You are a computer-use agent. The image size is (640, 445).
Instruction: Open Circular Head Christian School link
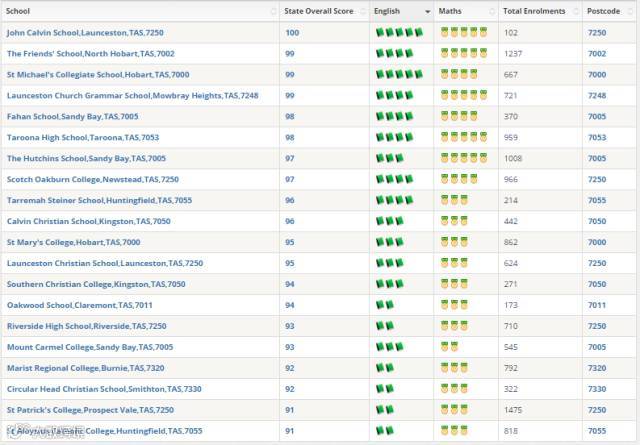pos(104,389)
